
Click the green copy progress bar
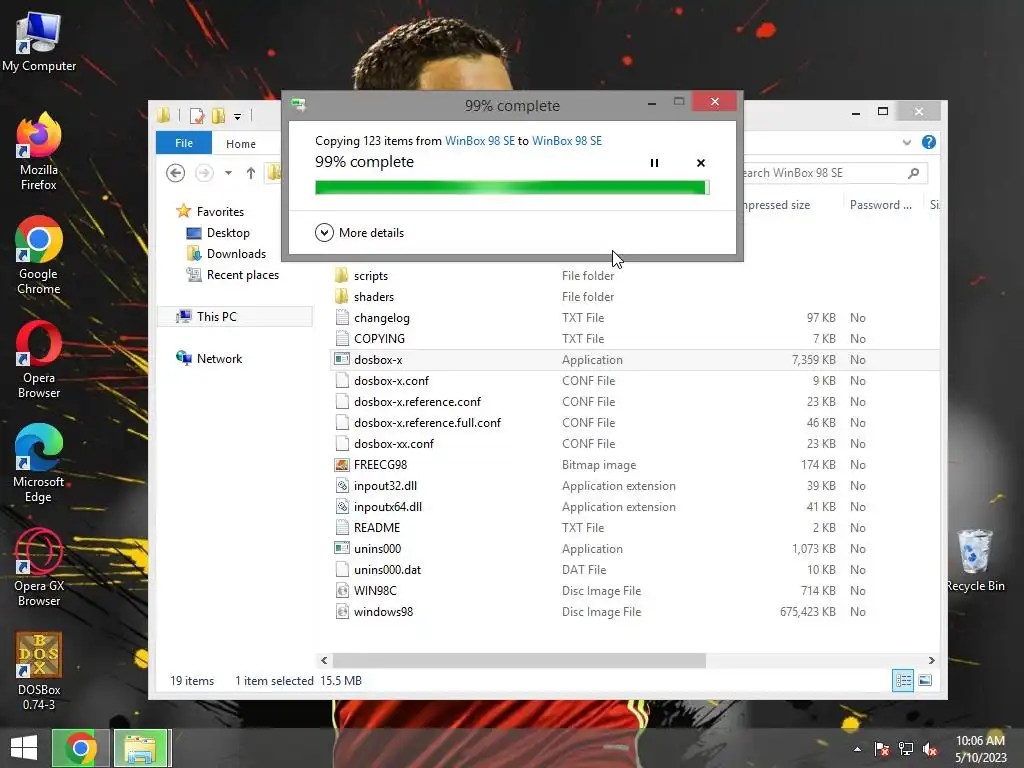[512, 188]
